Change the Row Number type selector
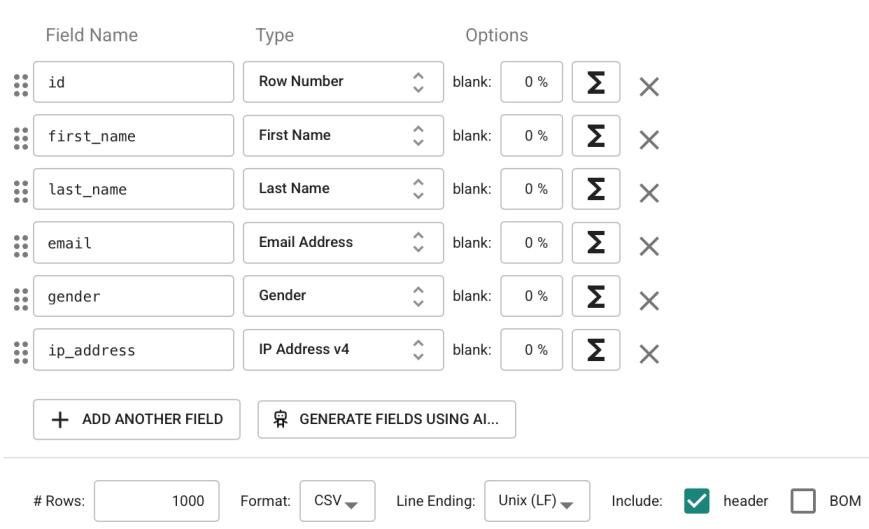Screen dimensions: 869x529 tap(343, 82)
